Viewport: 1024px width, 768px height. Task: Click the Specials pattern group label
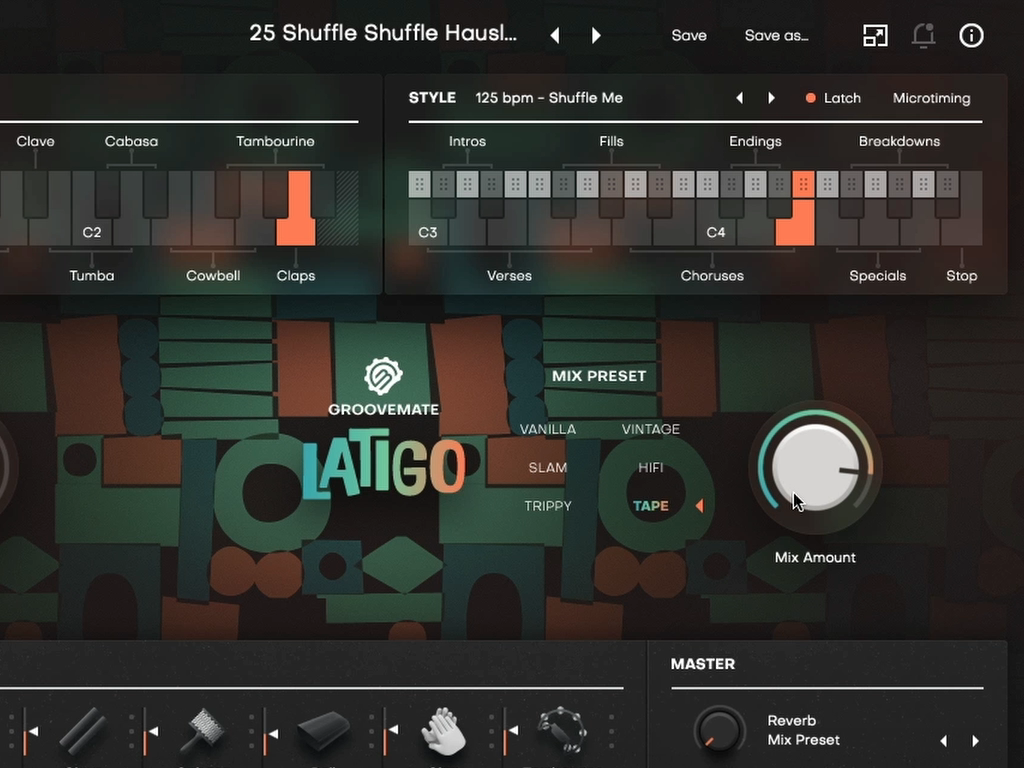pos(878,276)
